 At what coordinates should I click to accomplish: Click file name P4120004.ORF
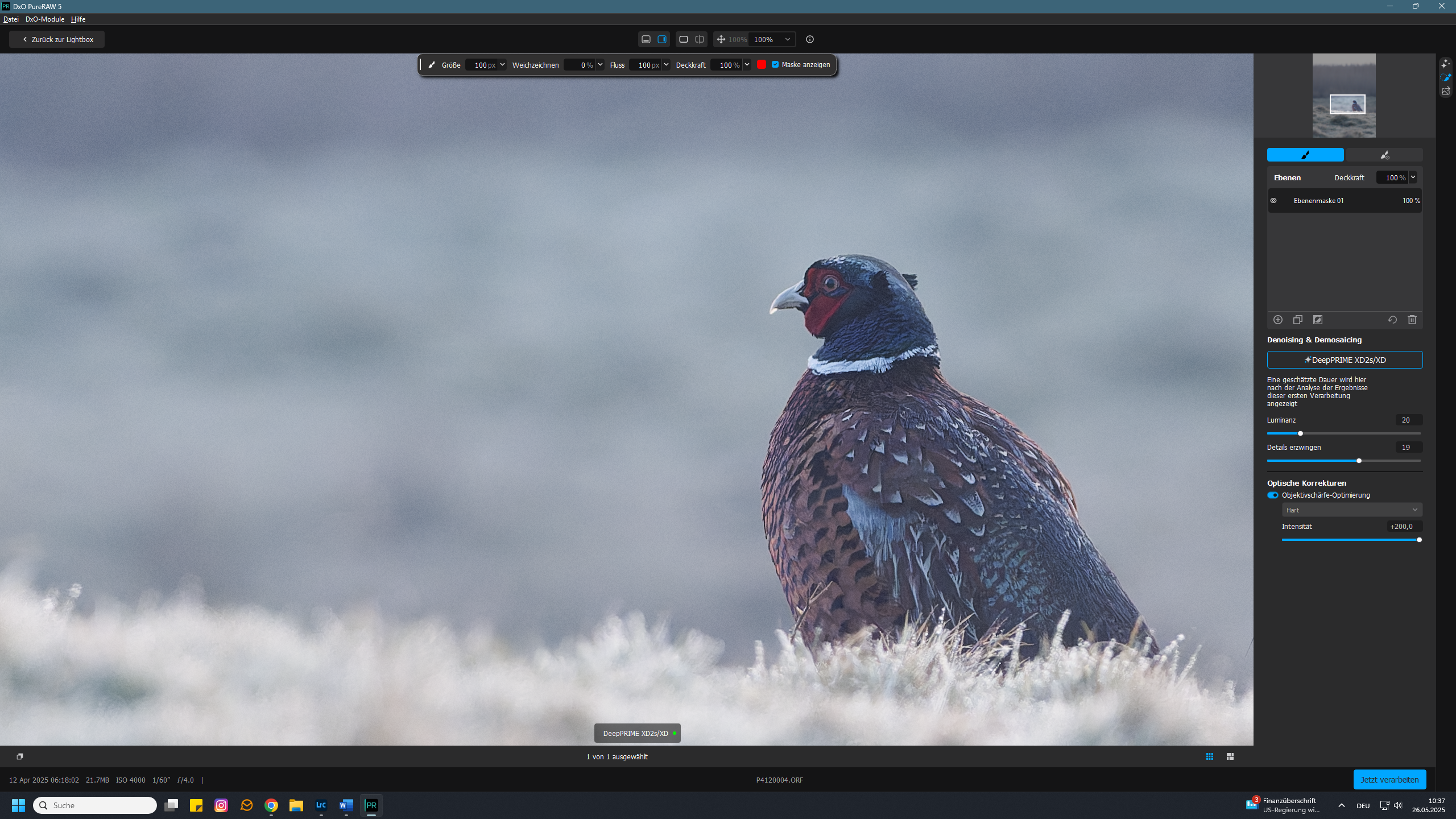pyautogui.click(x=780, y=780)
